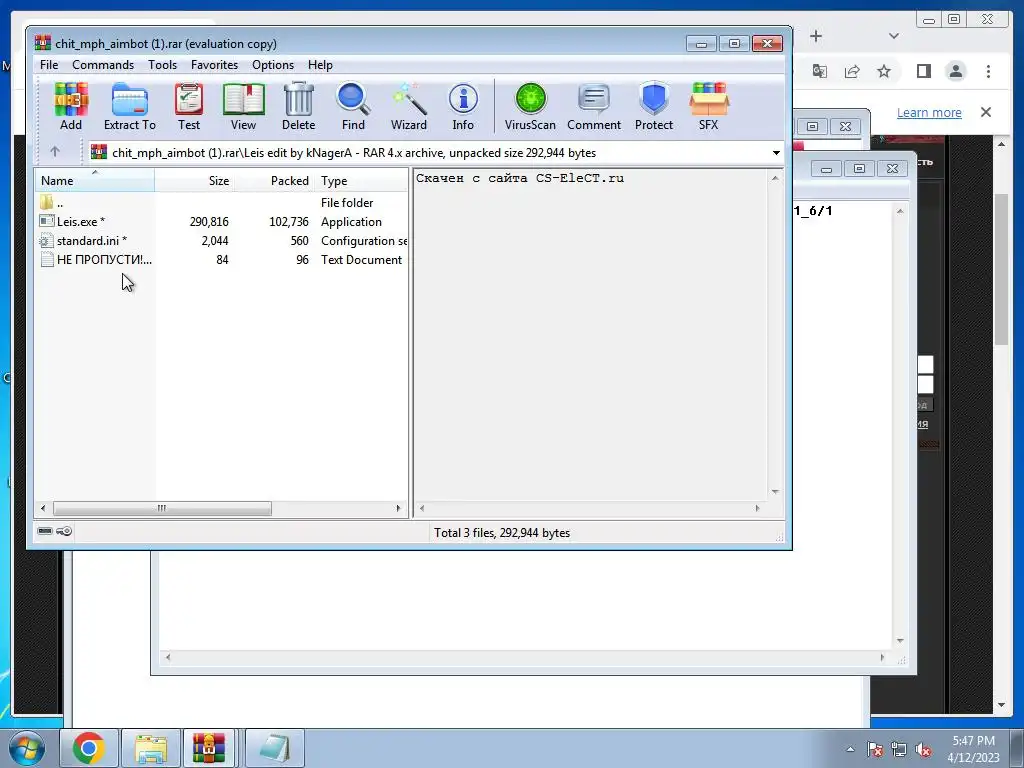Click file list scroll right arrow
This screenshot has width=1024, height=768.
pos(398,508)
